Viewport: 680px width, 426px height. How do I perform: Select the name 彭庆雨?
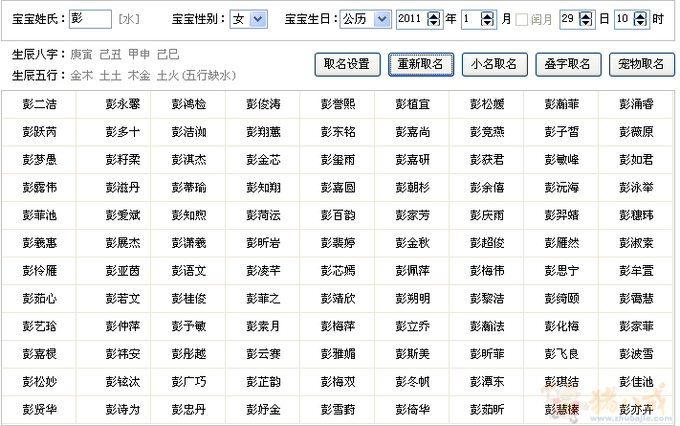coord(487,215)
